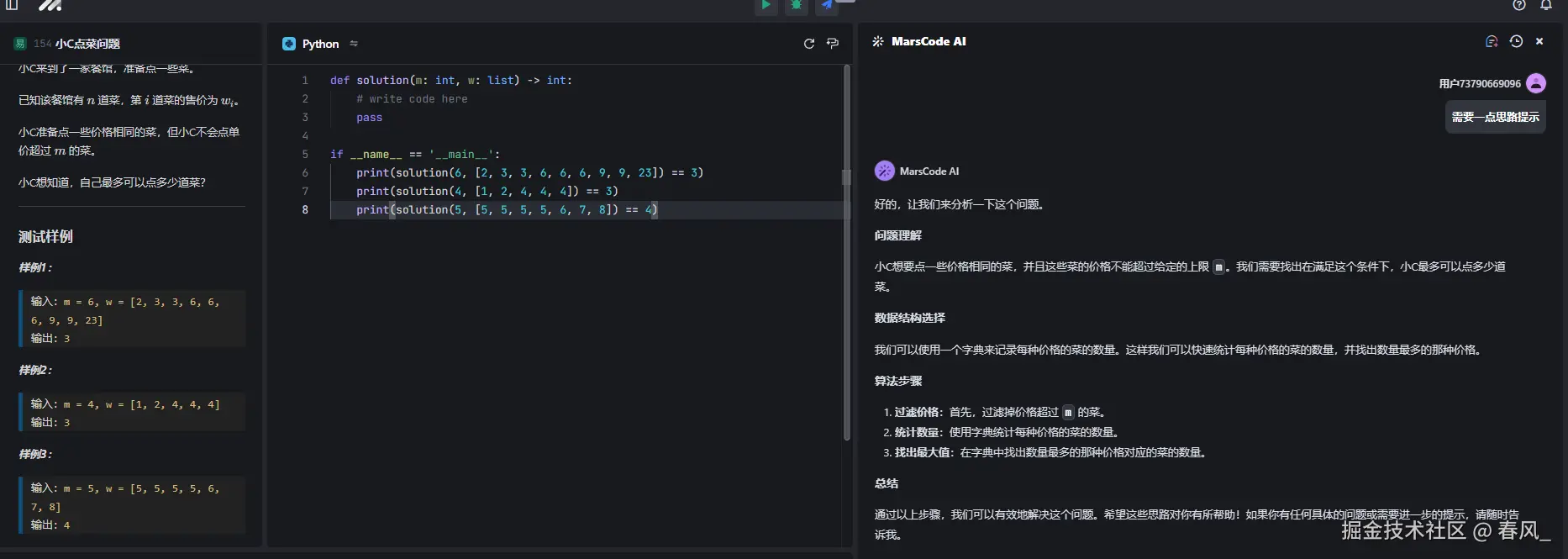Reset code with the refresh icon
This screenshot has width=1568, height=559.
(x=809, y=44)
